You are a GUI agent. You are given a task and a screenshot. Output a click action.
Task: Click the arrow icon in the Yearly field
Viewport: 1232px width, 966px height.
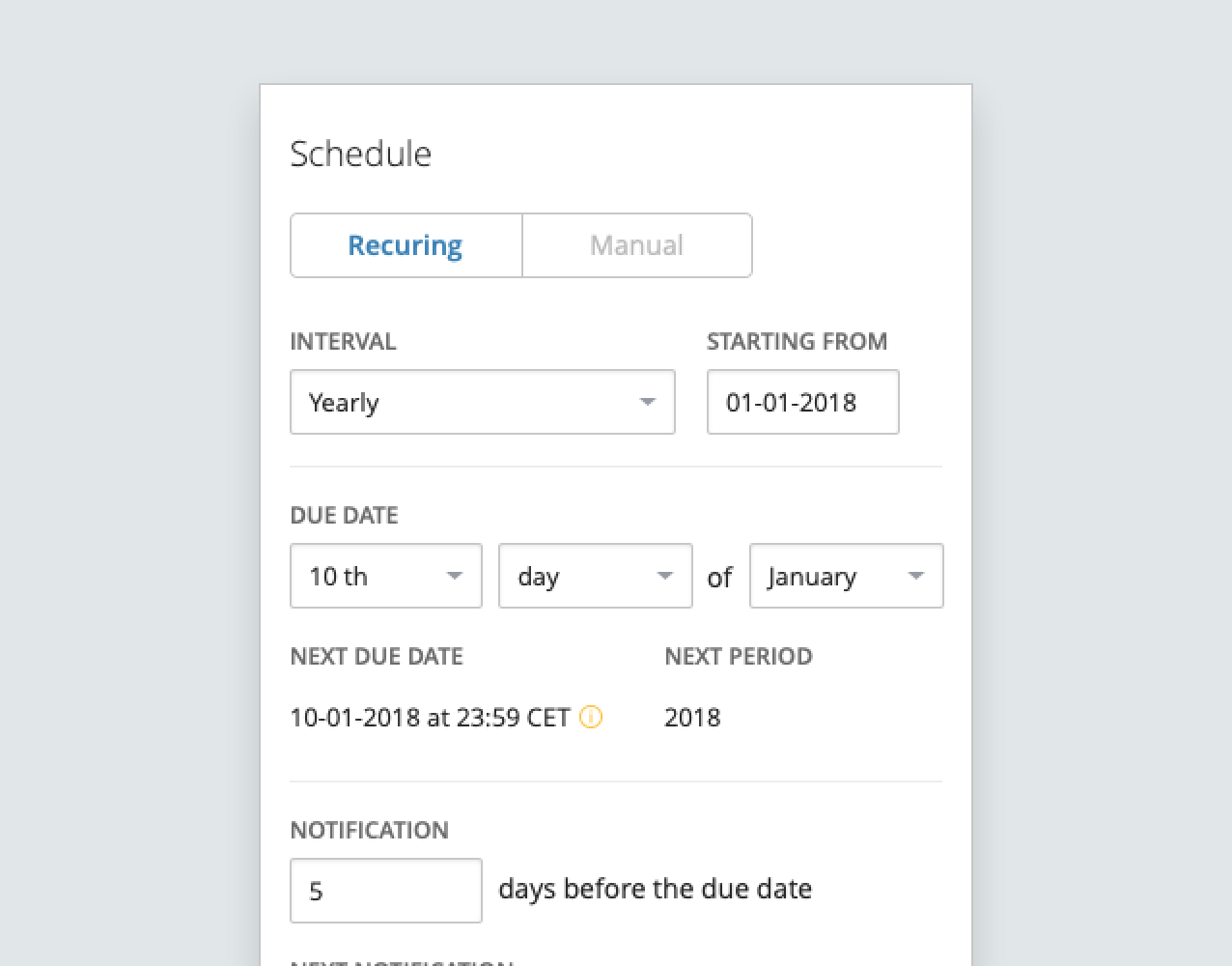pyautogui.click(x=647, y=402)
